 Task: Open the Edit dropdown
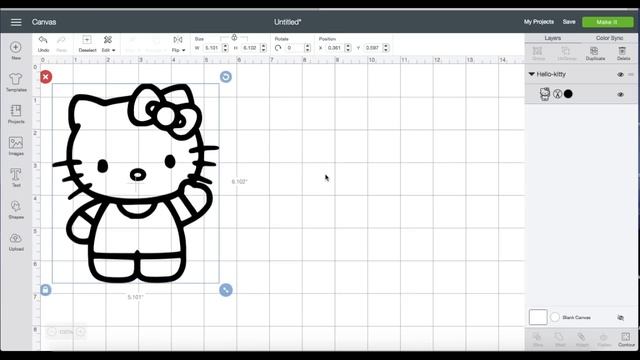click(x=108, y=44)
